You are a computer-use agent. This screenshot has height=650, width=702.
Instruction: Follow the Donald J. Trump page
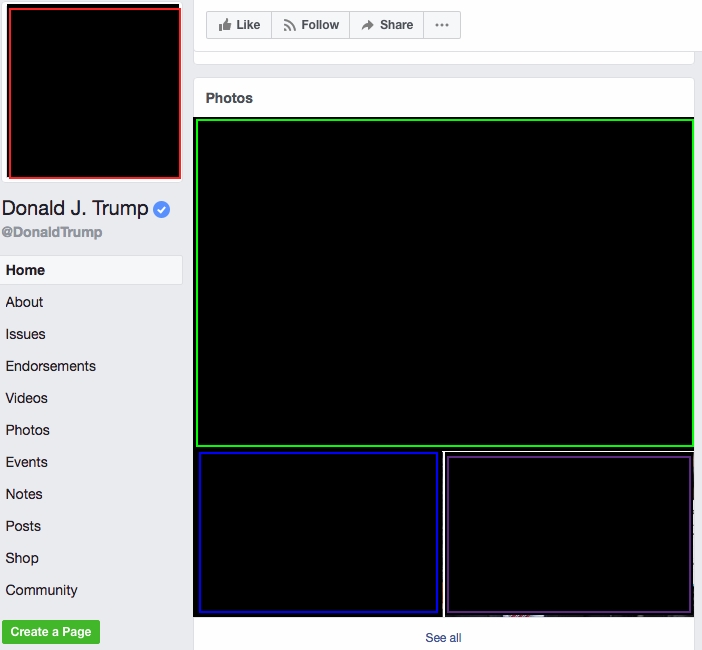[x=311, y=25]
